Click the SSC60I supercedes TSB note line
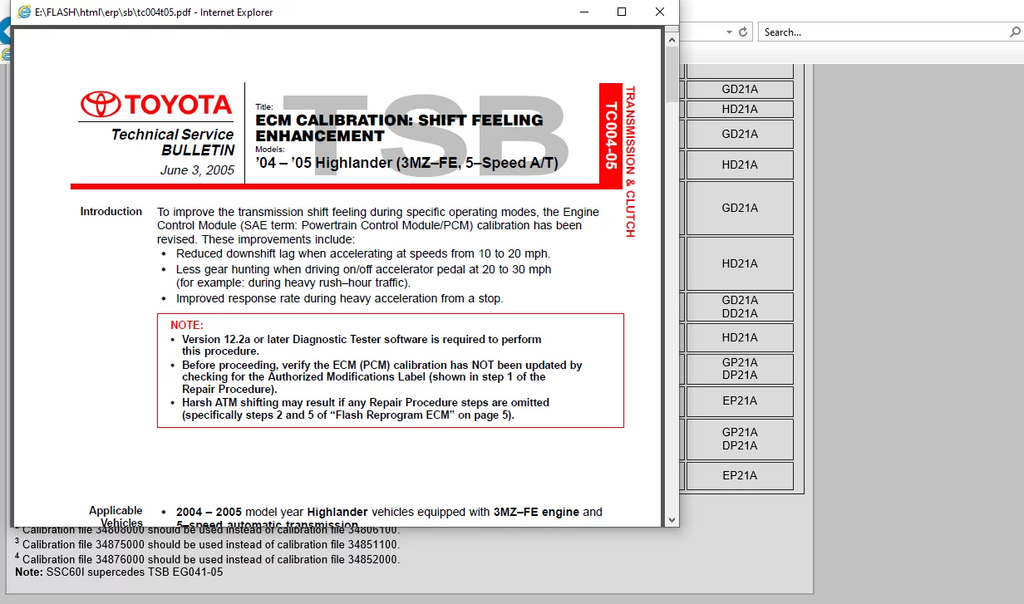This screenshot has height=604, width=1024. tap(119, 572)
